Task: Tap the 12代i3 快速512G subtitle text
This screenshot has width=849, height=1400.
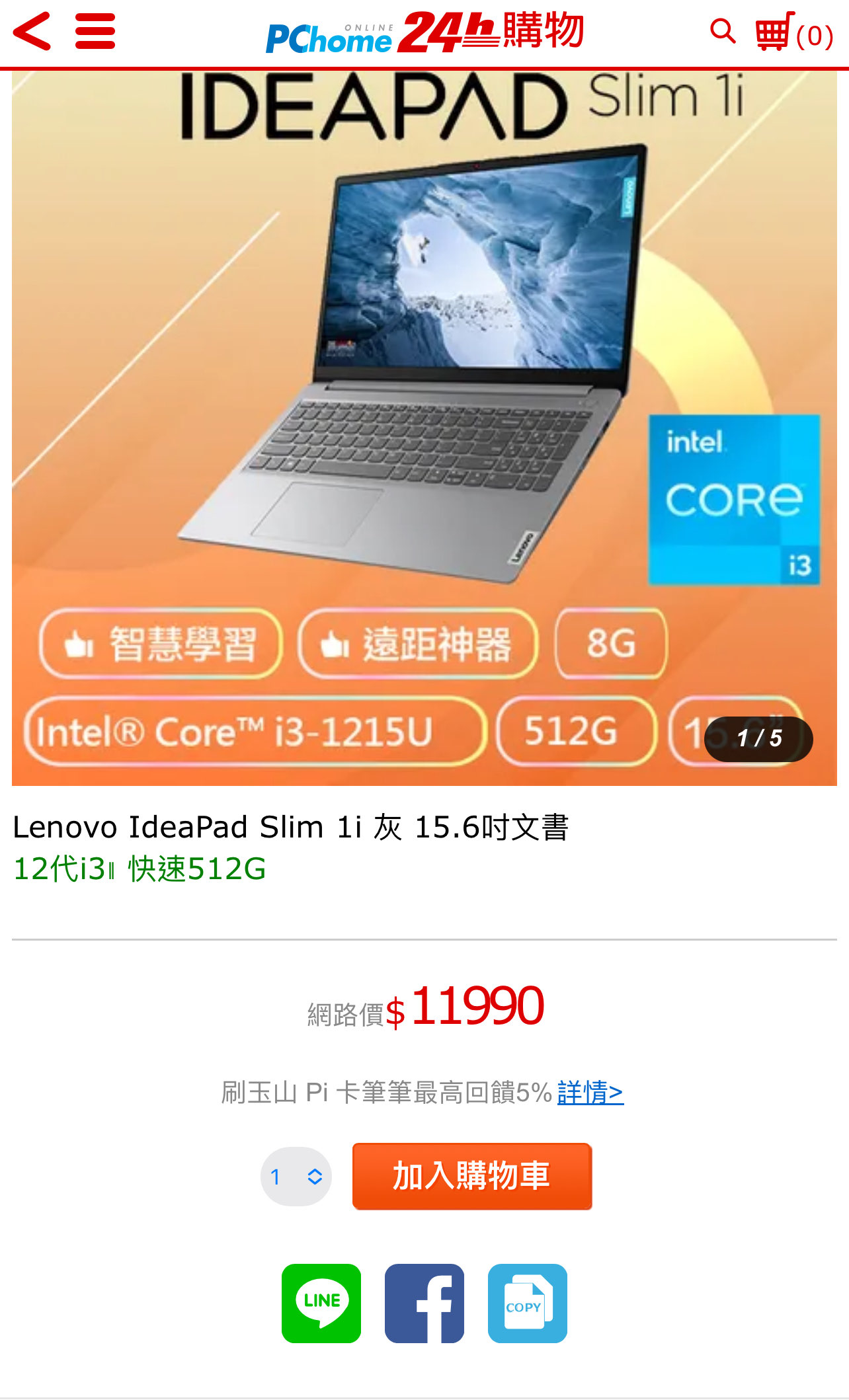Action: [140, 869]
